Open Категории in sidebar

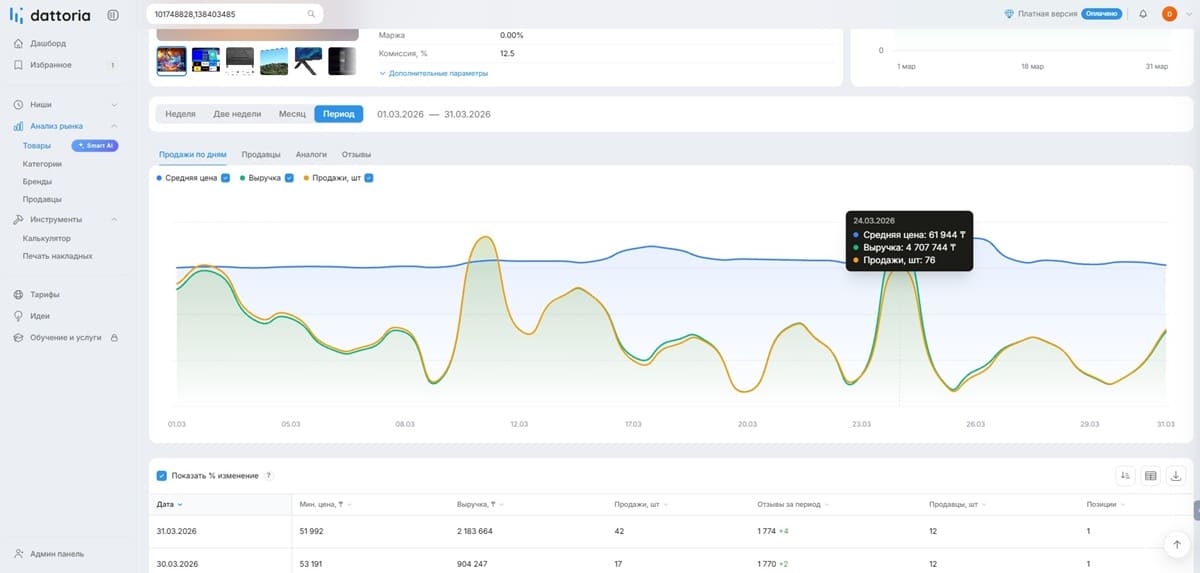pos(42,164)
